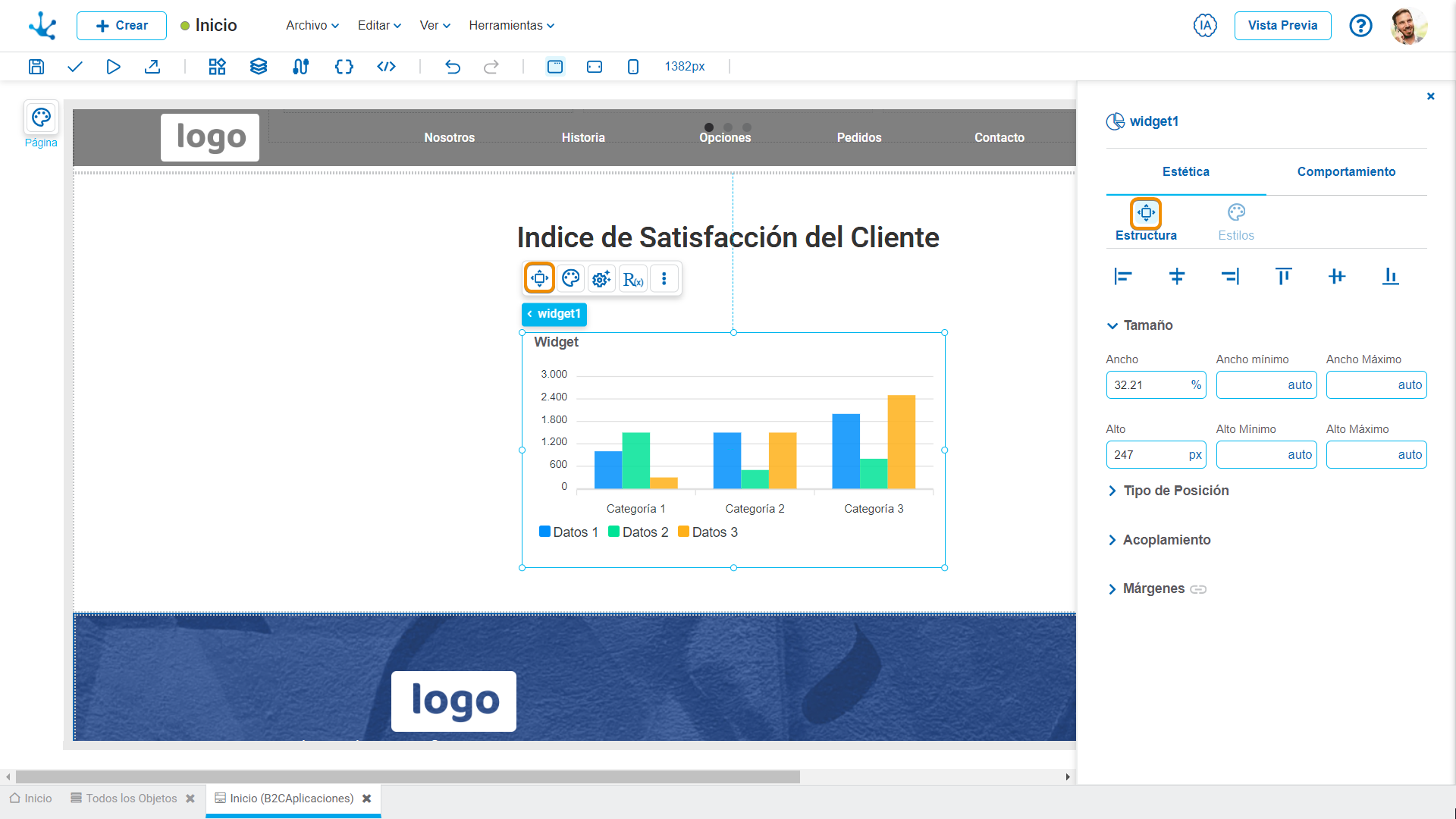The width and height of the screenshot is (1456, 819).
Task: Switch to the Inicio bottom tab
Action: 31,799
